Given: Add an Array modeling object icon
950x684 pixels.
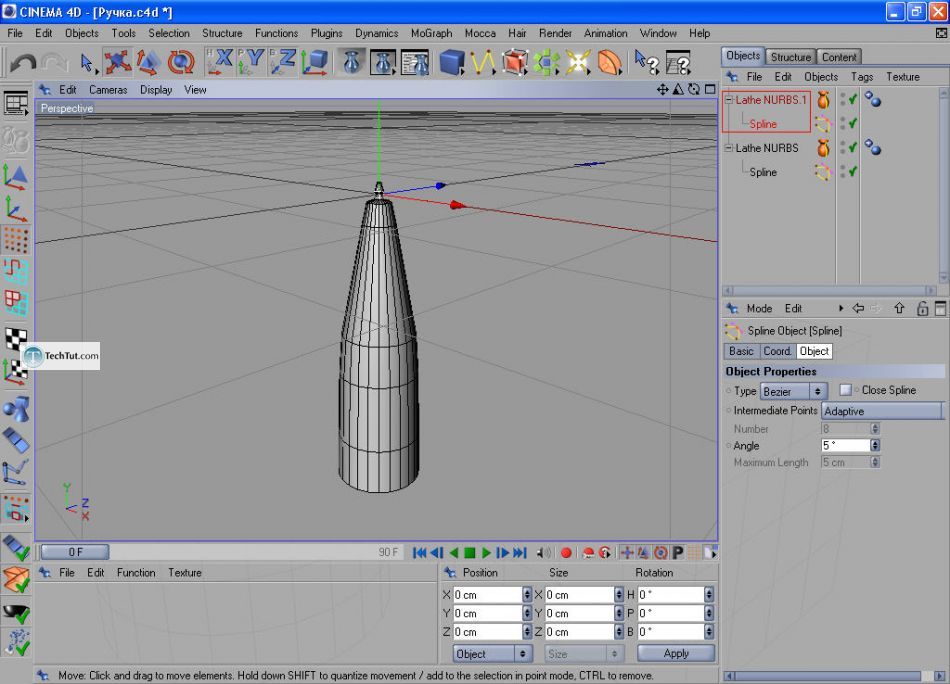Looking at the screenshot, I should click(x=546, y=62).
